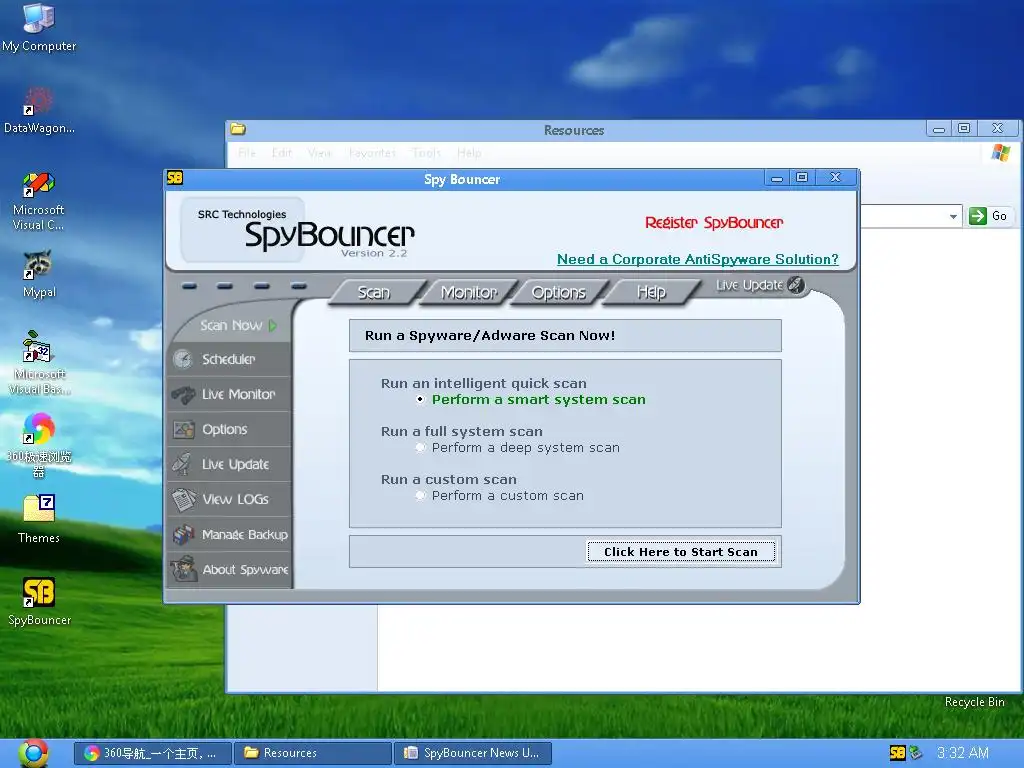Switch to SpyBouncer News taskbar button
This screenshot has height=768, width=1024.
tap(473, 753)
